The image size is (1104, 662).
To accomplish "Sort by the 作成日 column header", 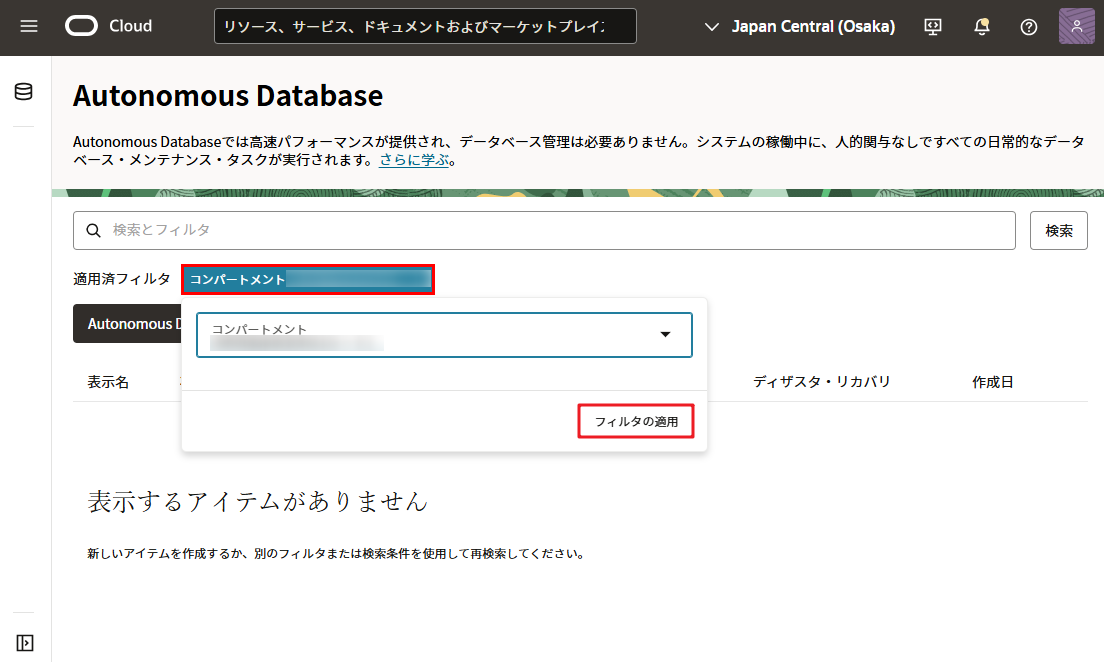I will (x=992, y=382).
